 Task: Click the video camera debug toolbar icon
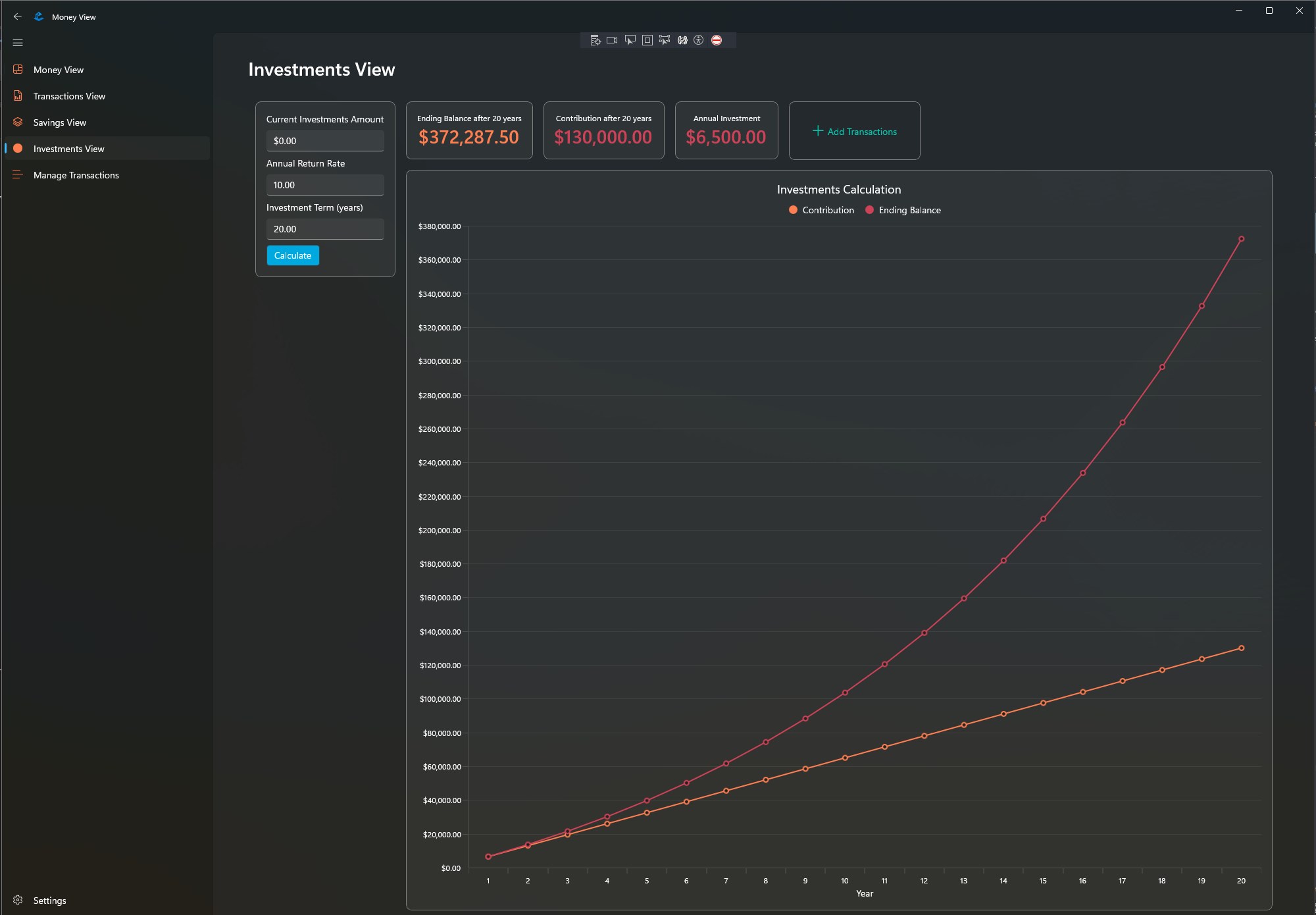(612, 40)
